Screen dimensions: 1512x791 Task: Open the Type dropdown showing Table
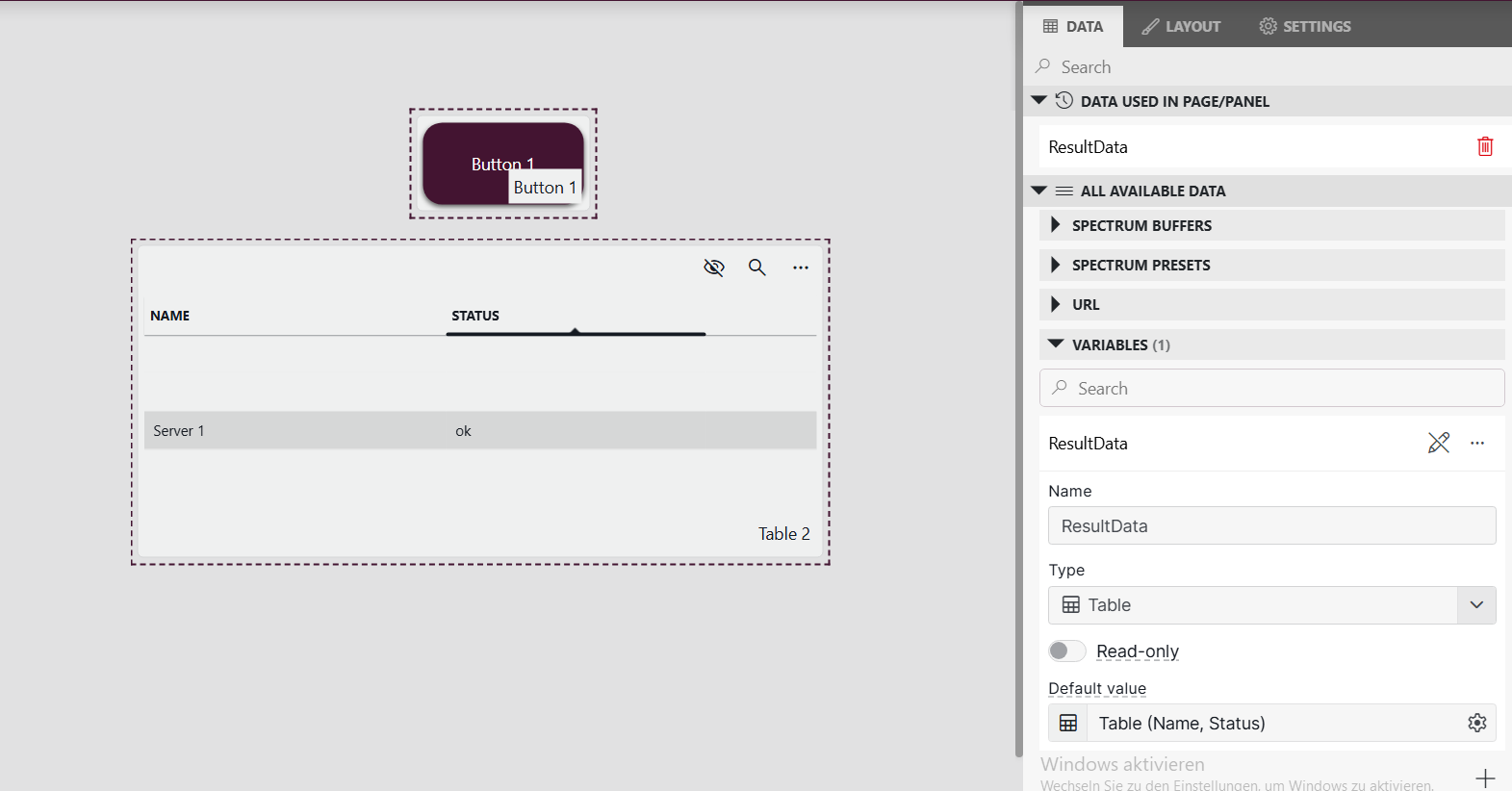(x=1271, y=605)
